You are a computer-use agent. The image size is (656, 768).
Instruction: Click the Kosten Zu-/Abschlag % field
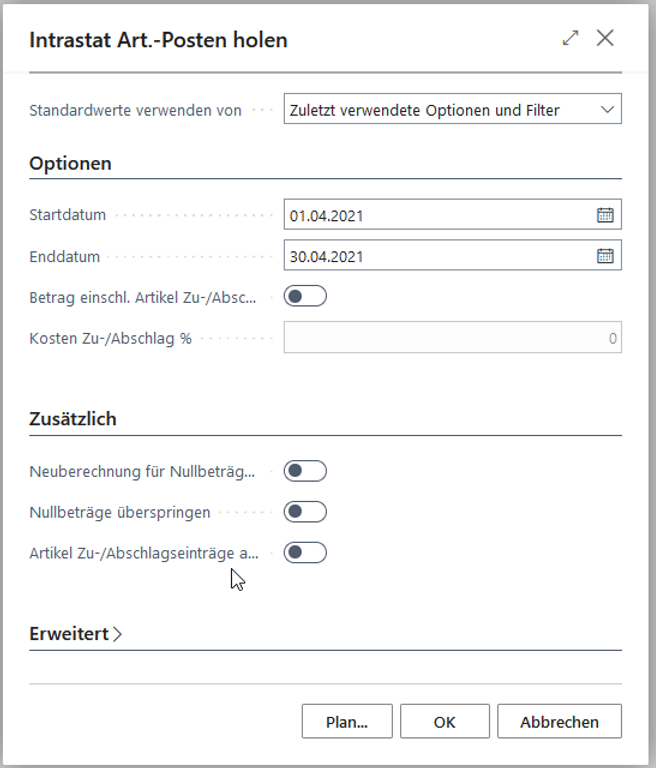(x=452, y=338)
